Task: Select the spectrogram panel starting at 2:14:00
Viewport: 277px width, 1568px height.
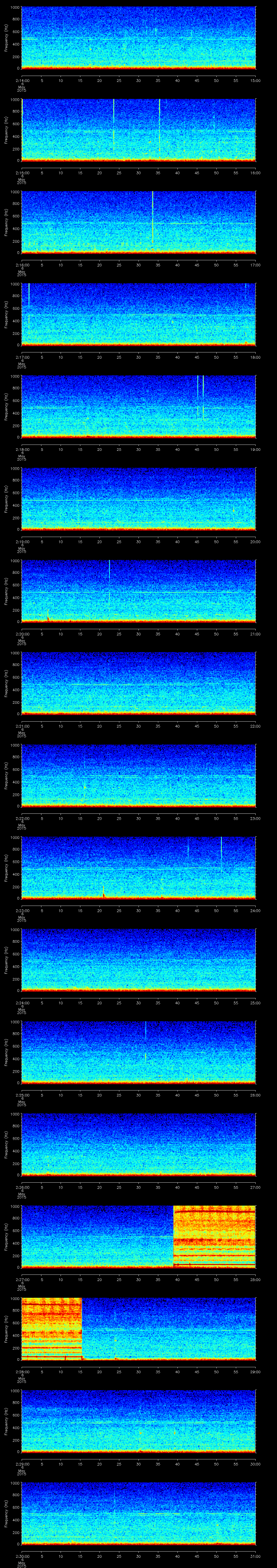Action: pyautogui.click(x=138, y=38)
